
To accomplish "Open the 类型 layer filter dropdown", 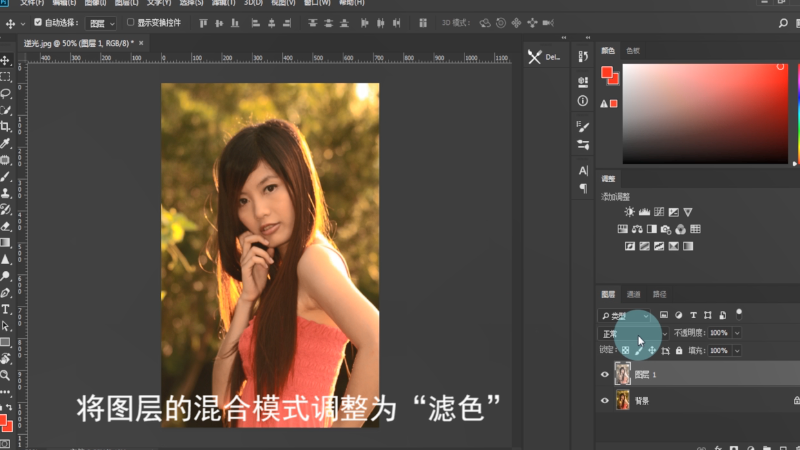I will click(624, 316).
